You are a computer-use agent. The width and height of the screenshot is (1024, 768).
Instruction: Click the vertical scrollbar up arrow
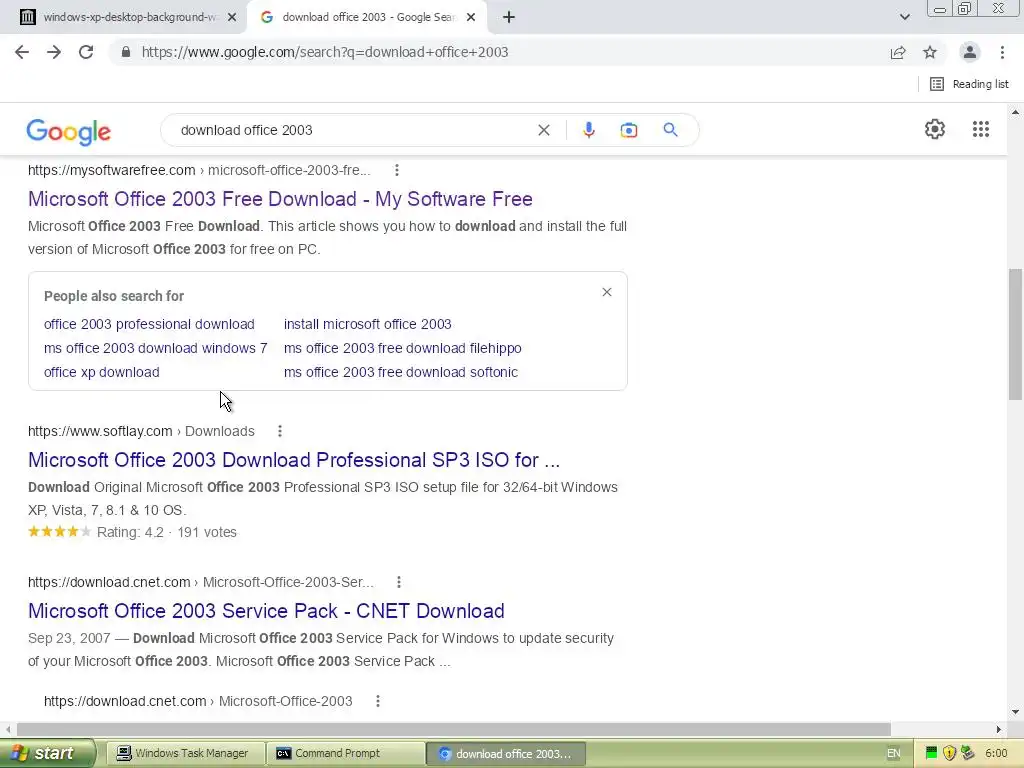click(1015, 112)
